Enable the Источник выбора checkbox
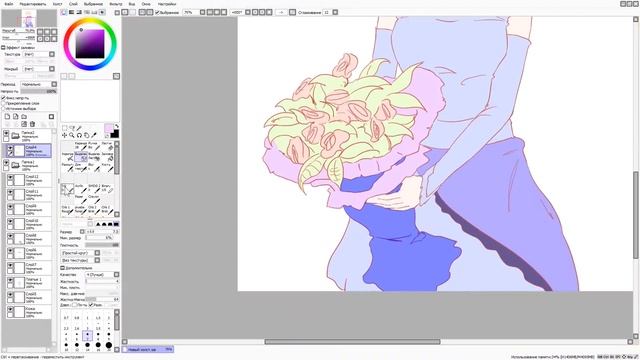 (3, 109)
